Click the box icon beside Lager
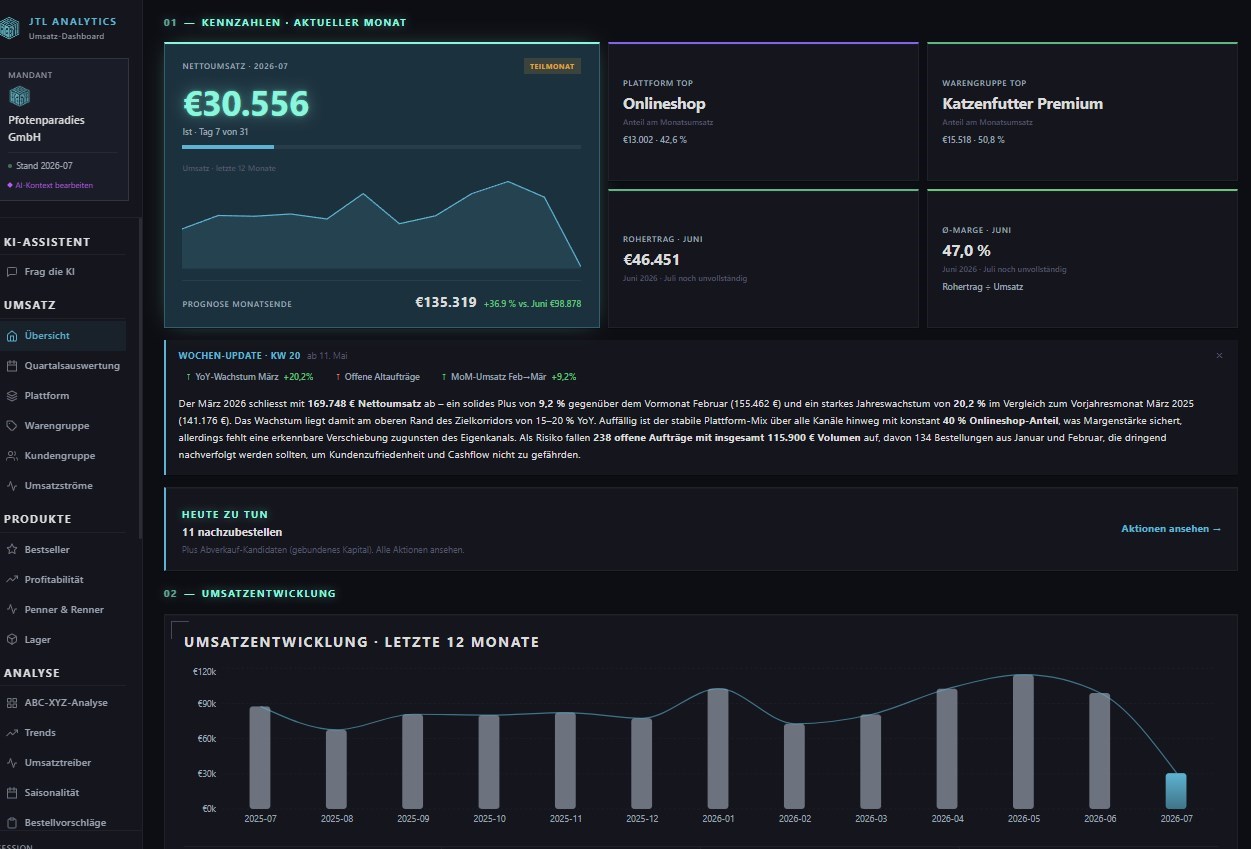The image size is (1251, 849). pyautogui.click(x=12, y=640)
